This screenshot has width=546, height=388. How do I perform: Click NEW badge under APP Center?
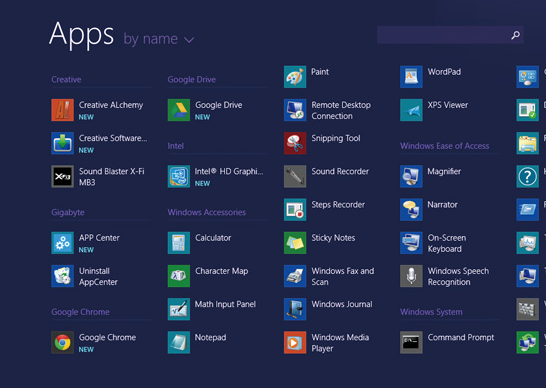(86, 250)
